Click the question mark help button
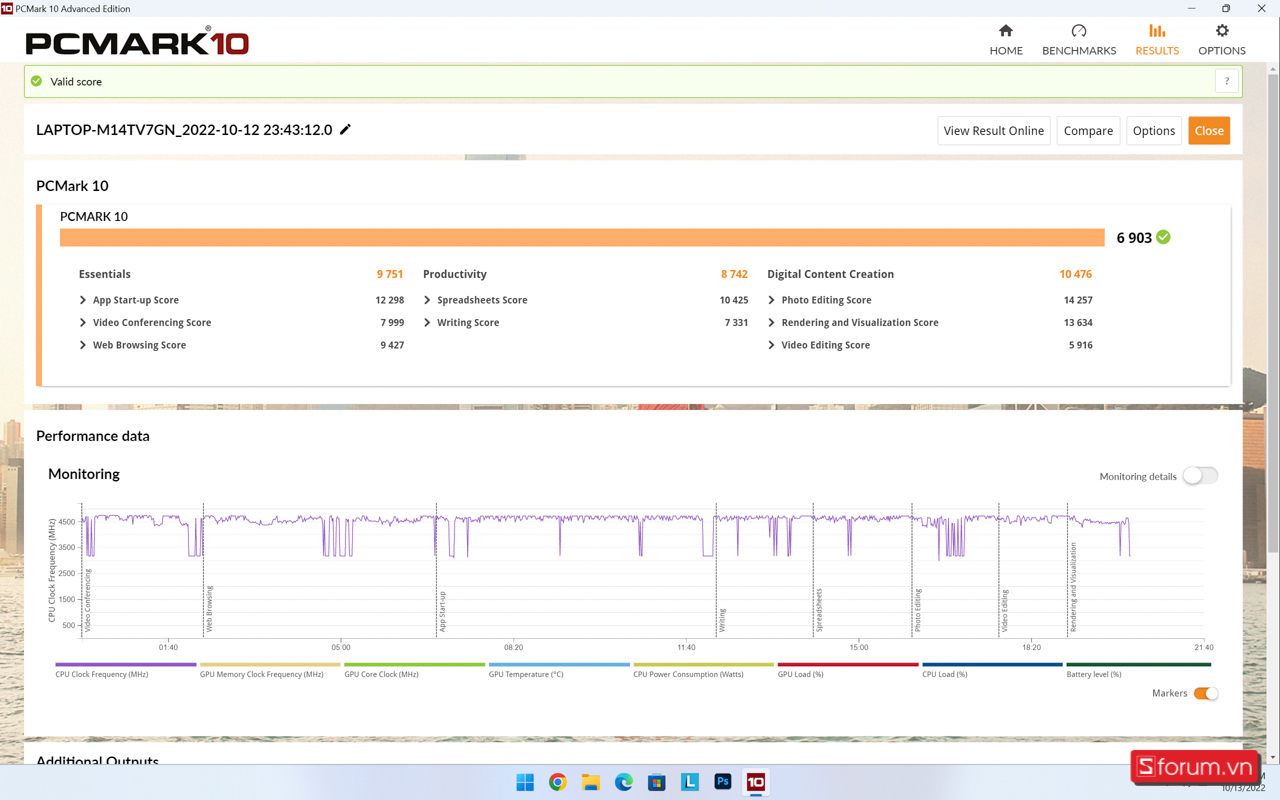 (1227, 81)
